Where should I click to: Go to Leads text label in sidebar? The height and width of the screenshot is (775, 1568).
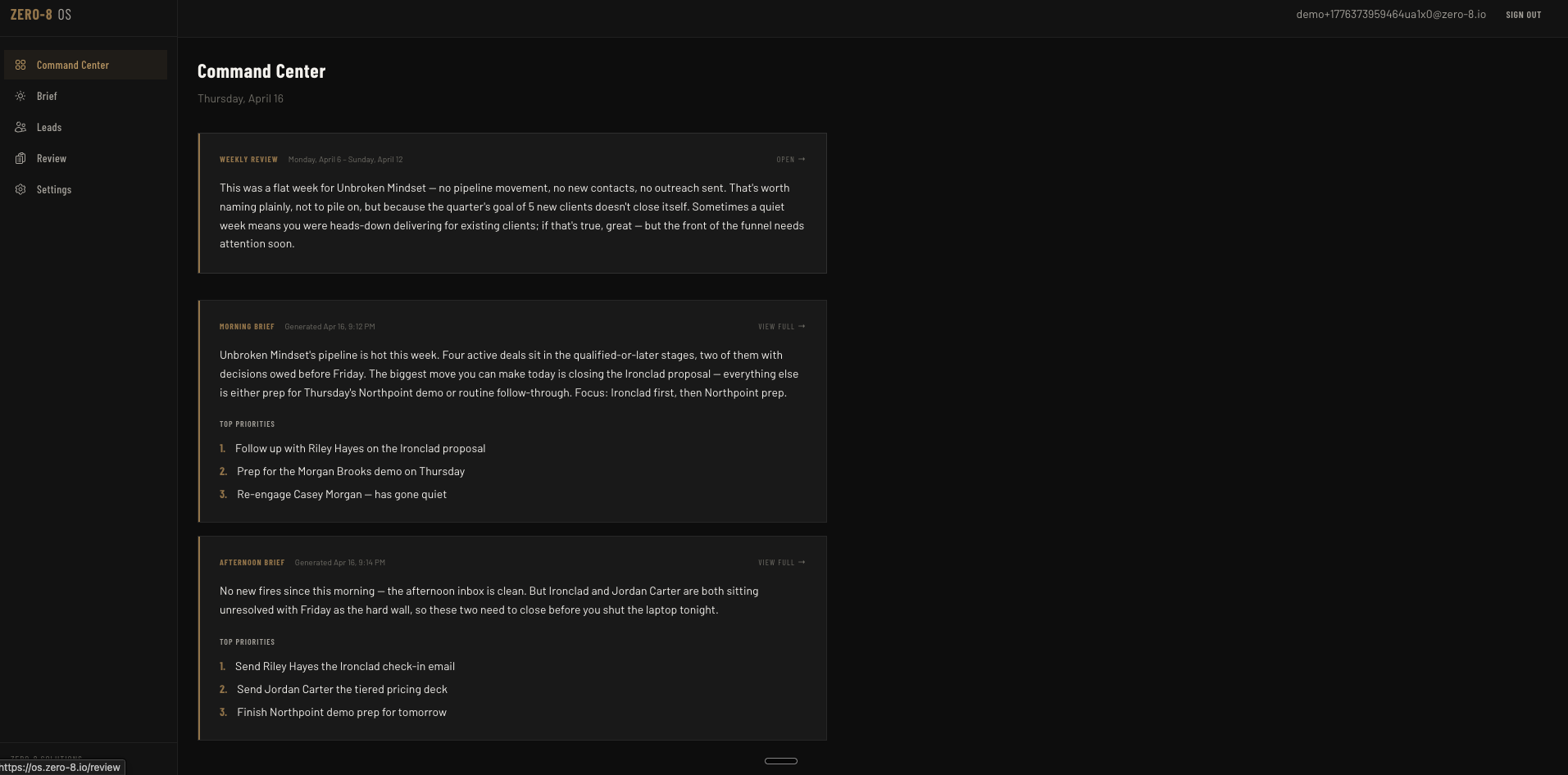point(49,127)
